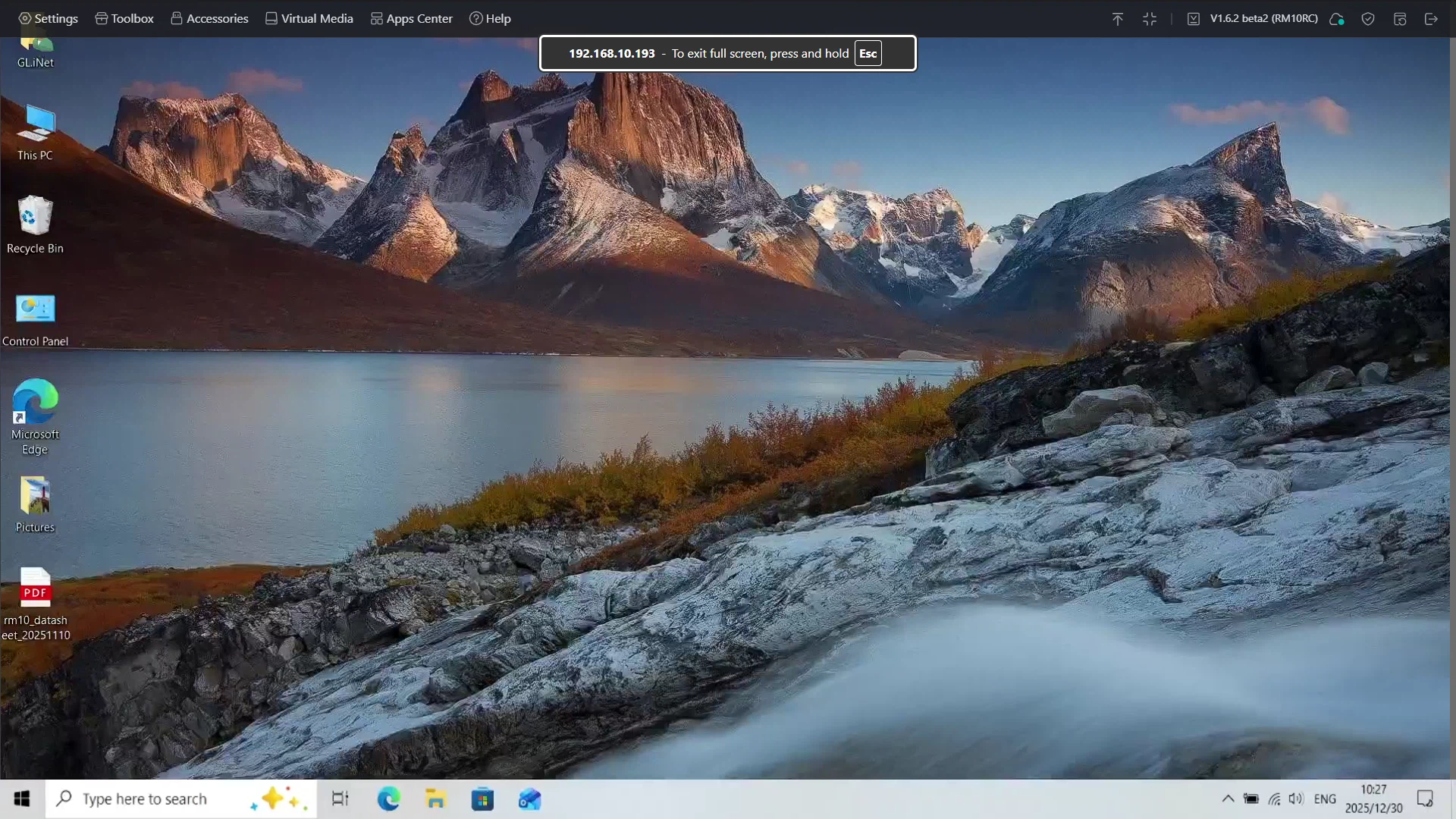Open the Accessories menu
Image resolution: width=1456 pixels, height=819 pixels.
pyautogui.click(x=209, y=18)
